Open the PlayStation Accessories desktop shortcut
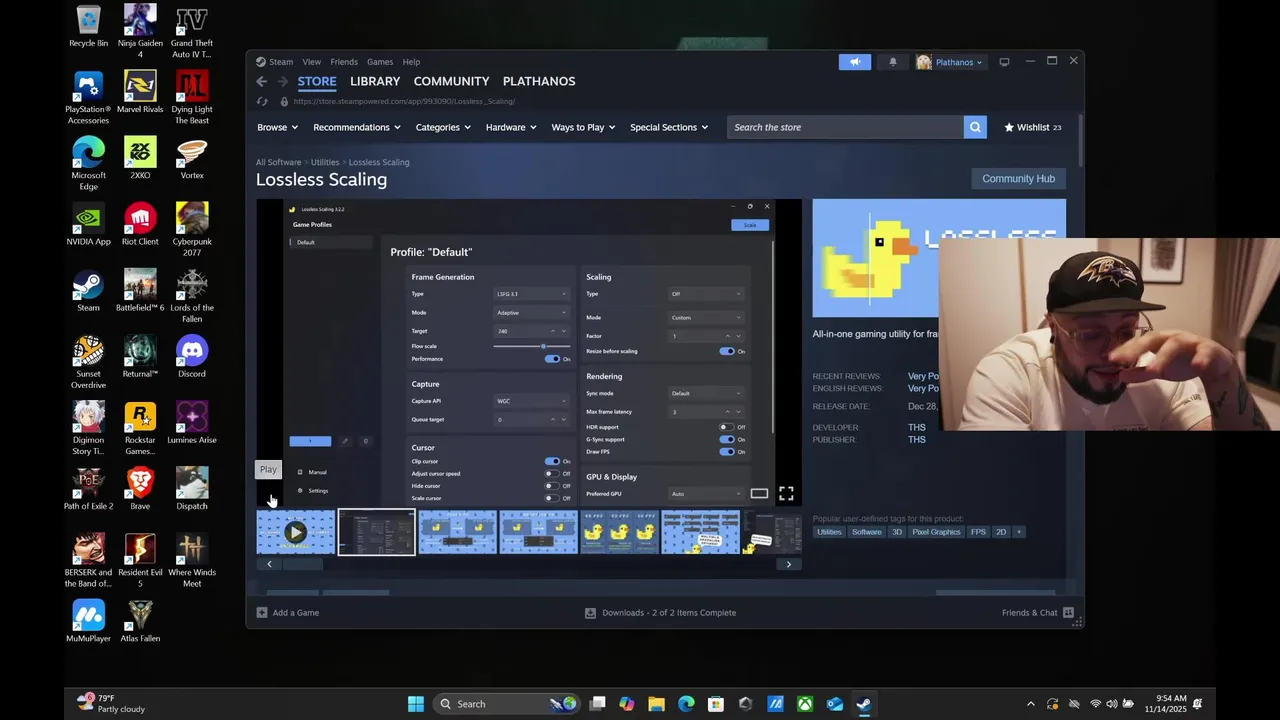This screenshot has height=720, width=1280. [x=88, y=98]
